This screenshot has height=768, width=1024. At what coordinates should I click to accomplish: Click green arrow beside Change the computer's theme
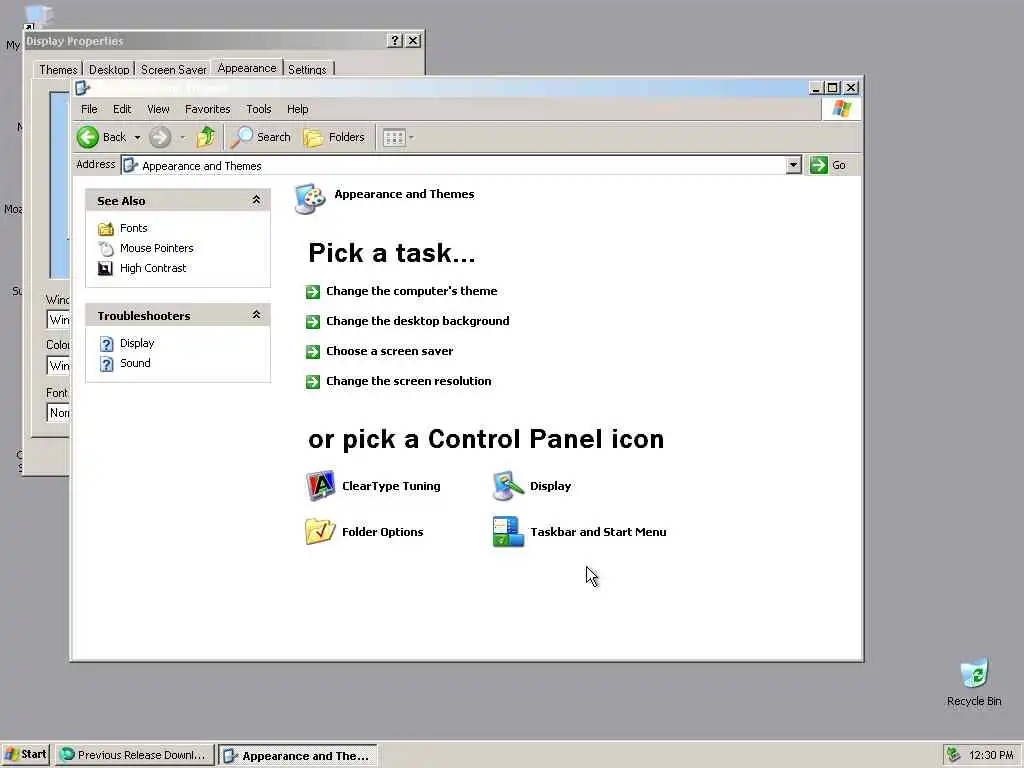(x=313, y=292)
